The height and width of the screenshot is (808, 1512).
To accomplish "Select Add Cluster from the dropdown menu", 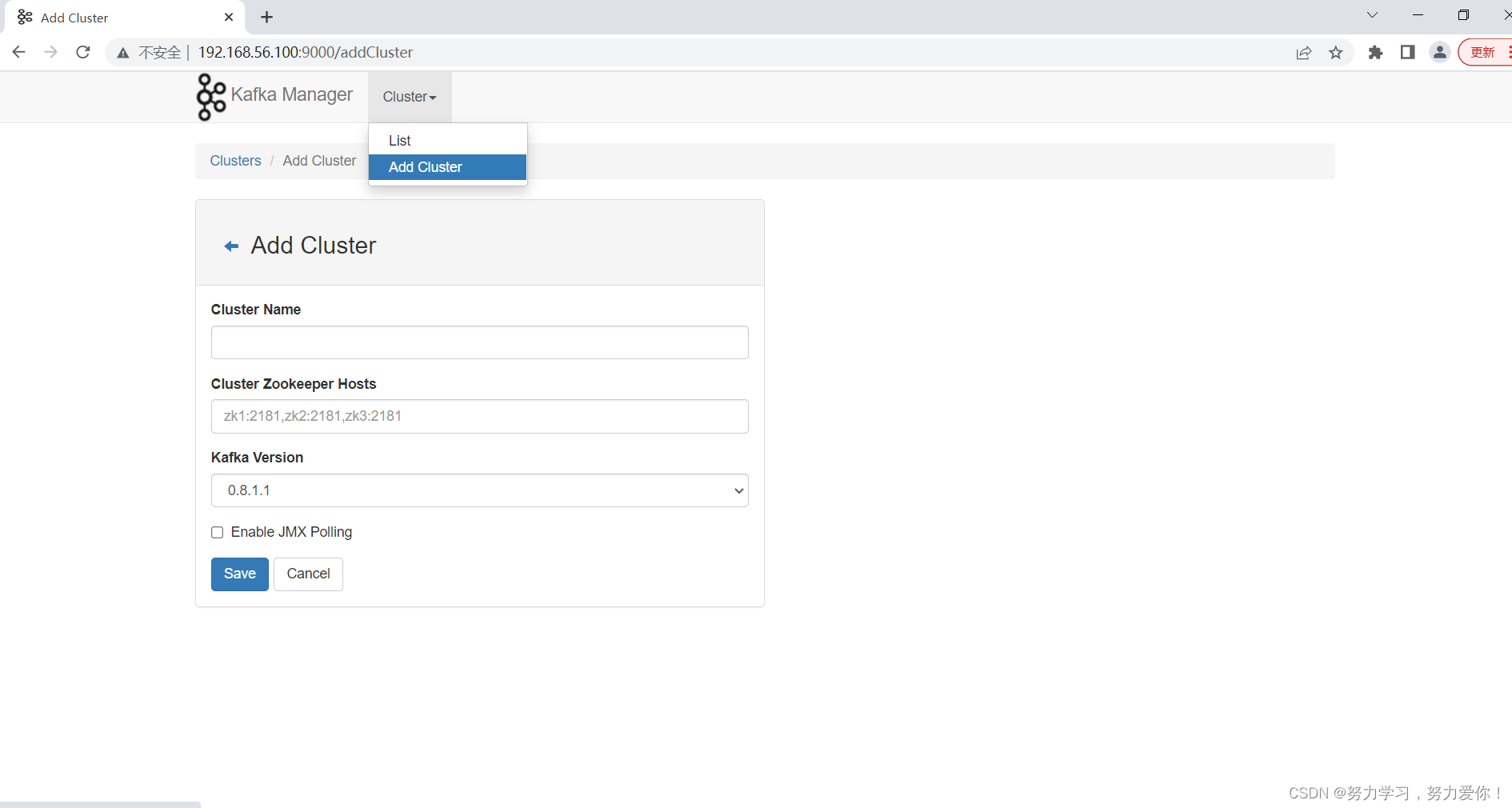I will (447, 167).
